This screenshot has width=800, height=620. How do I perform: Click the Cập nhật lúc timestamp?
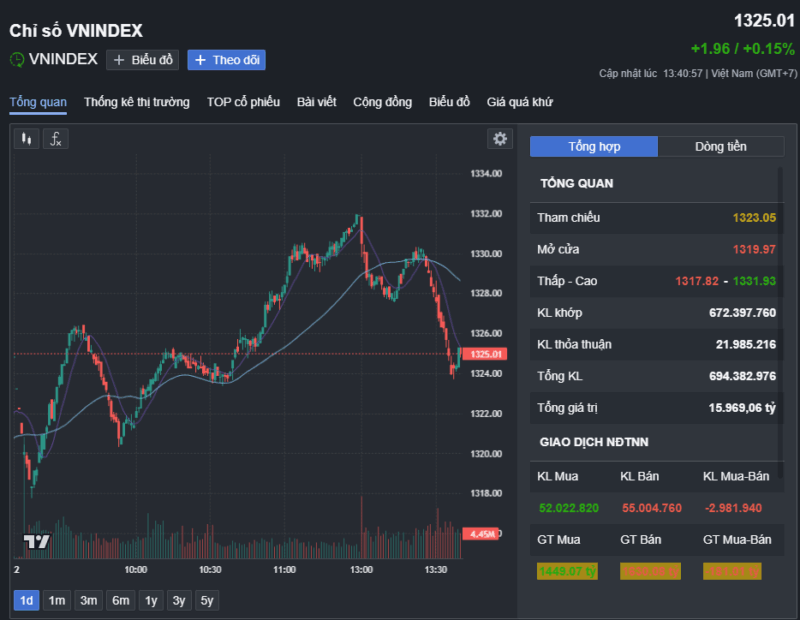[697, 74]
